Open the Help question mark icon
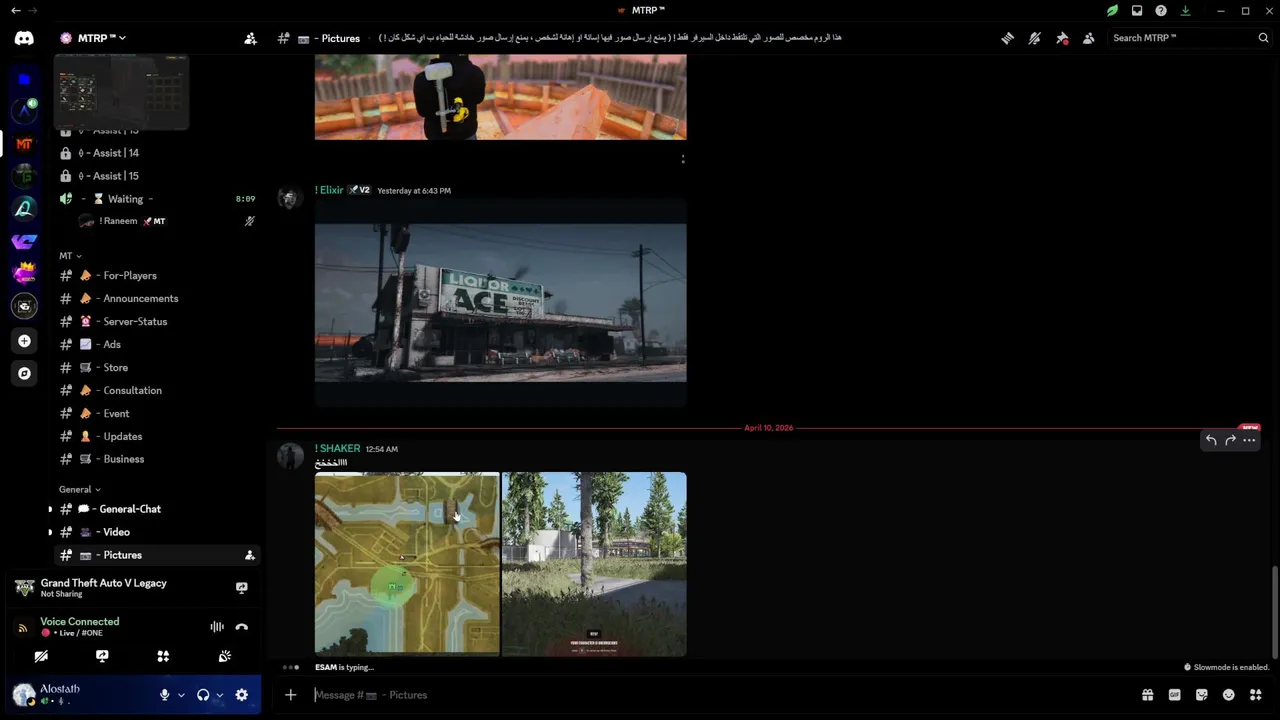This screenshot has height=720, width=1280. [1161, 10]
